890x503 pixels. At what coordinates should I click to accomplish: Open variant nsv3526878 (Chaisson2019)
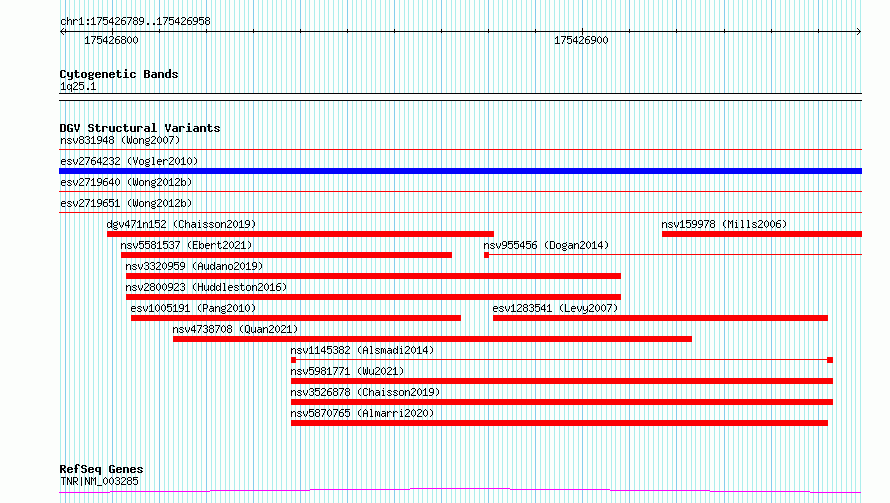tap(365, 392)
